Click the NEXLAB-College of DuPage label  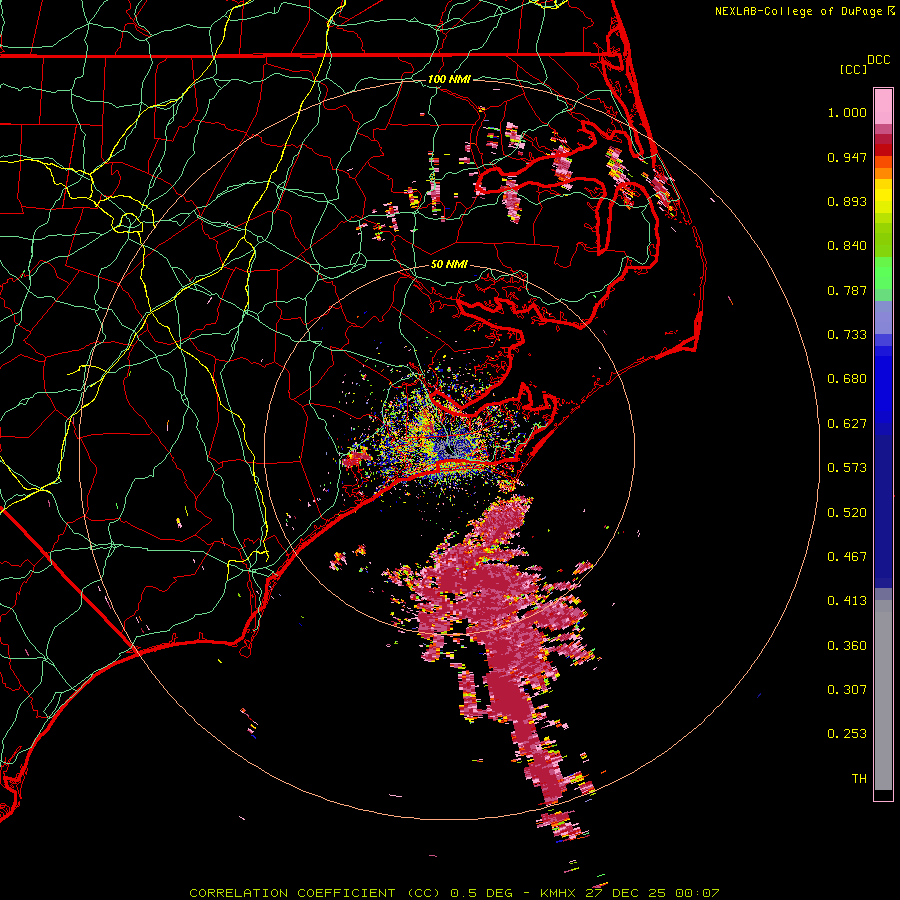[798, 11]
